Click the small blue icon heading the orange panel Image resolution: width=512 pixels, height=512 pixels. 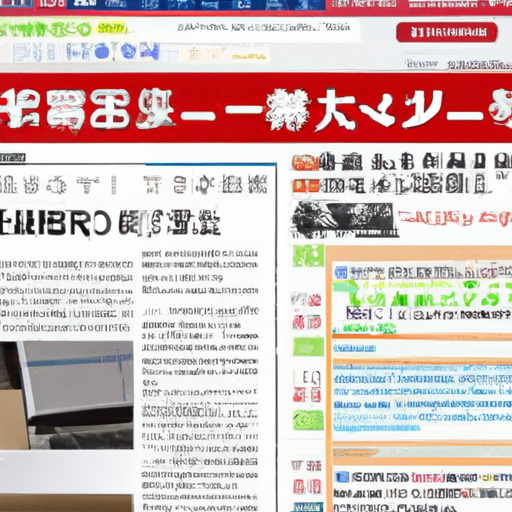(x=341, y=273)
